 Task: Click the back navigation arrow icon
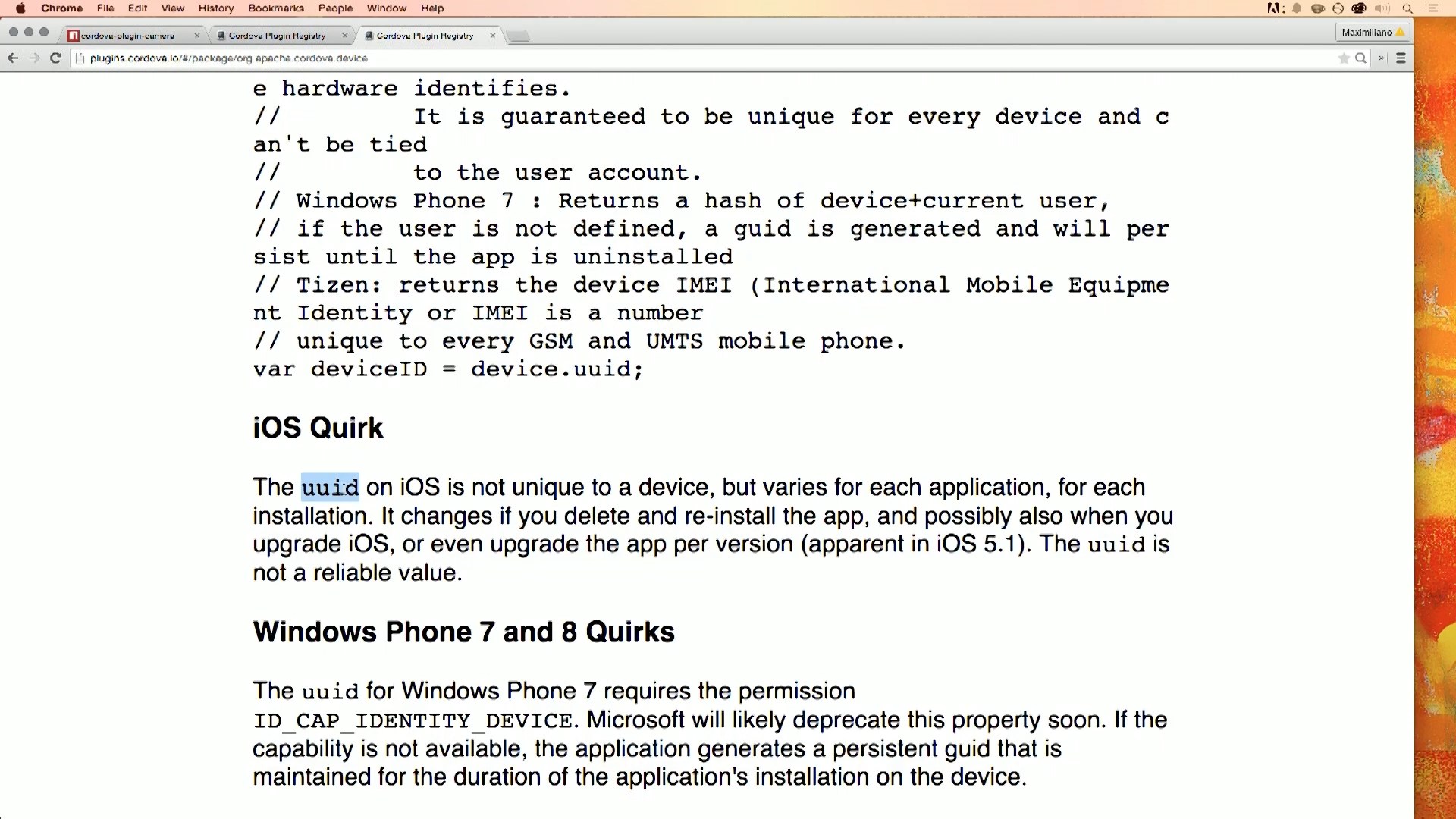click(x=13, y=57)
